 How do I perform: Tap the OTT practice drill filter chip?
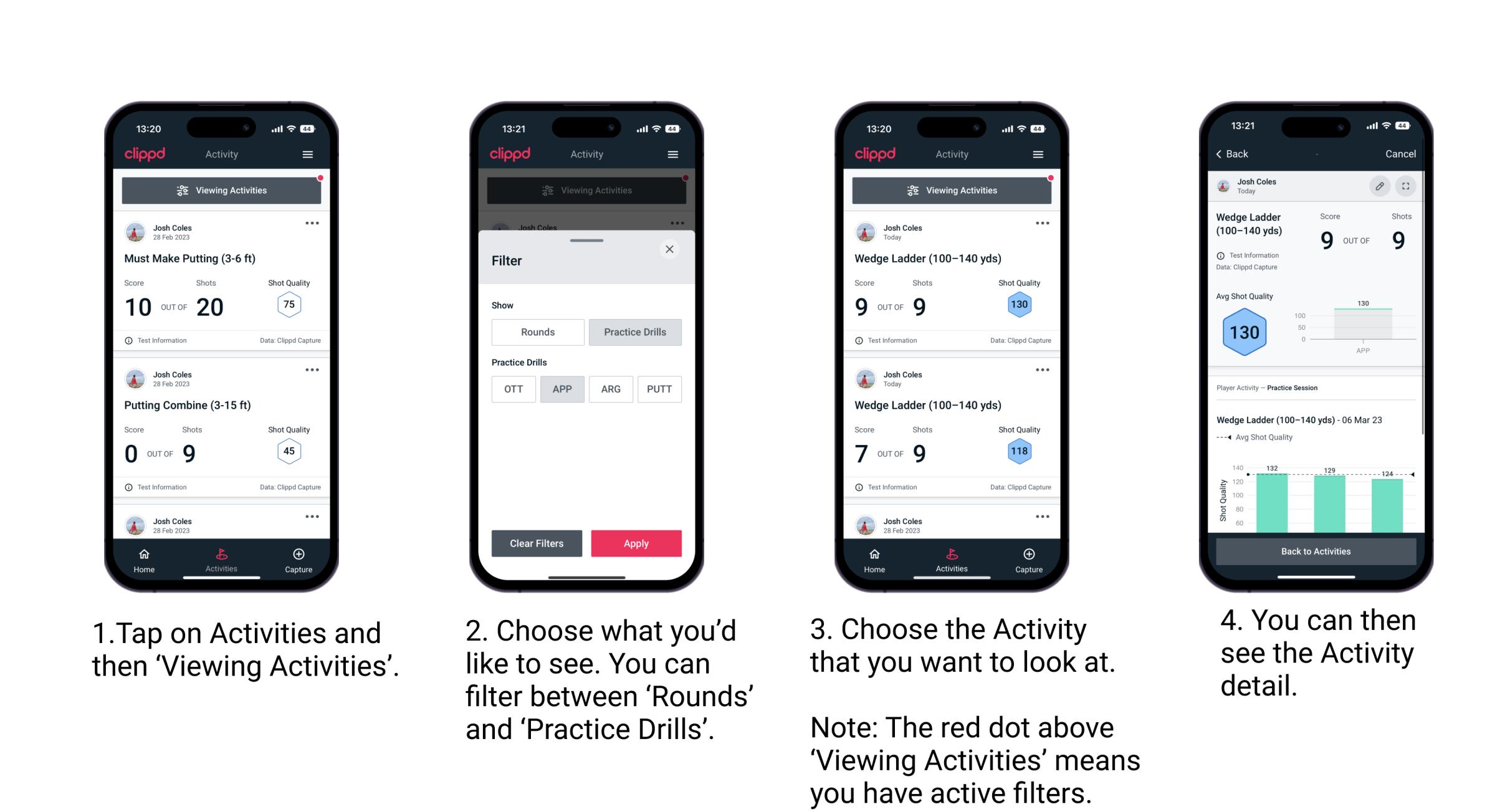(x=512, y=388)
